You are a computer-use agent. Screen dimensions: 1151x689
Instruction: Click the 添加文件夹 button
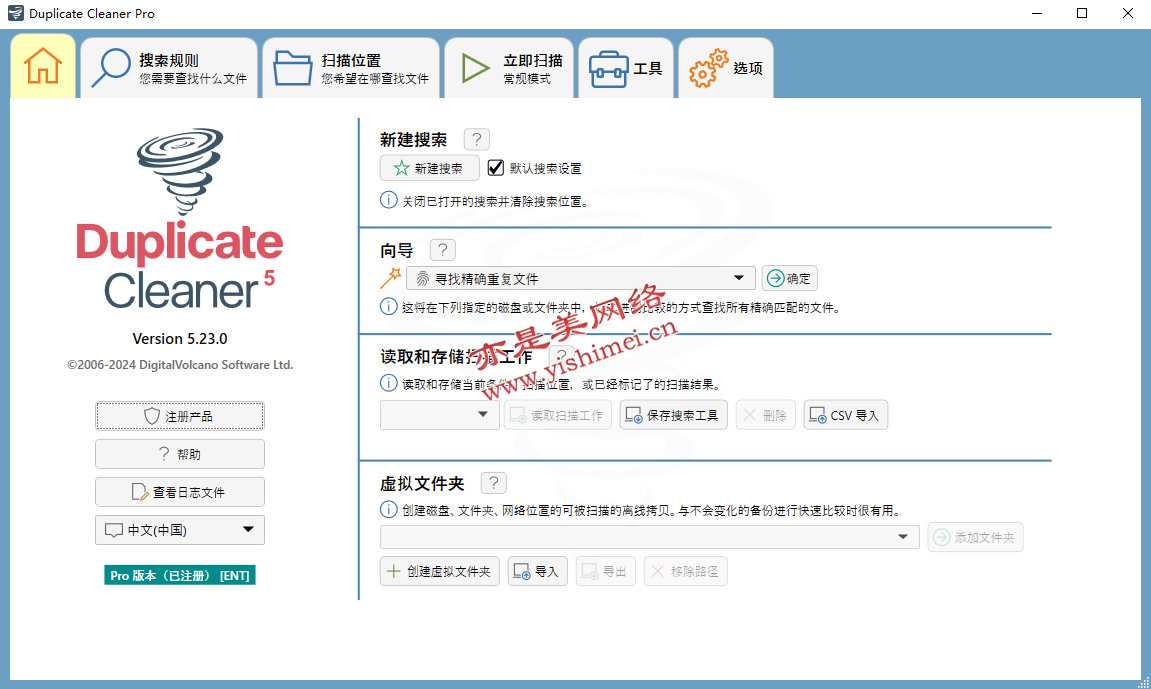point(975,538)
